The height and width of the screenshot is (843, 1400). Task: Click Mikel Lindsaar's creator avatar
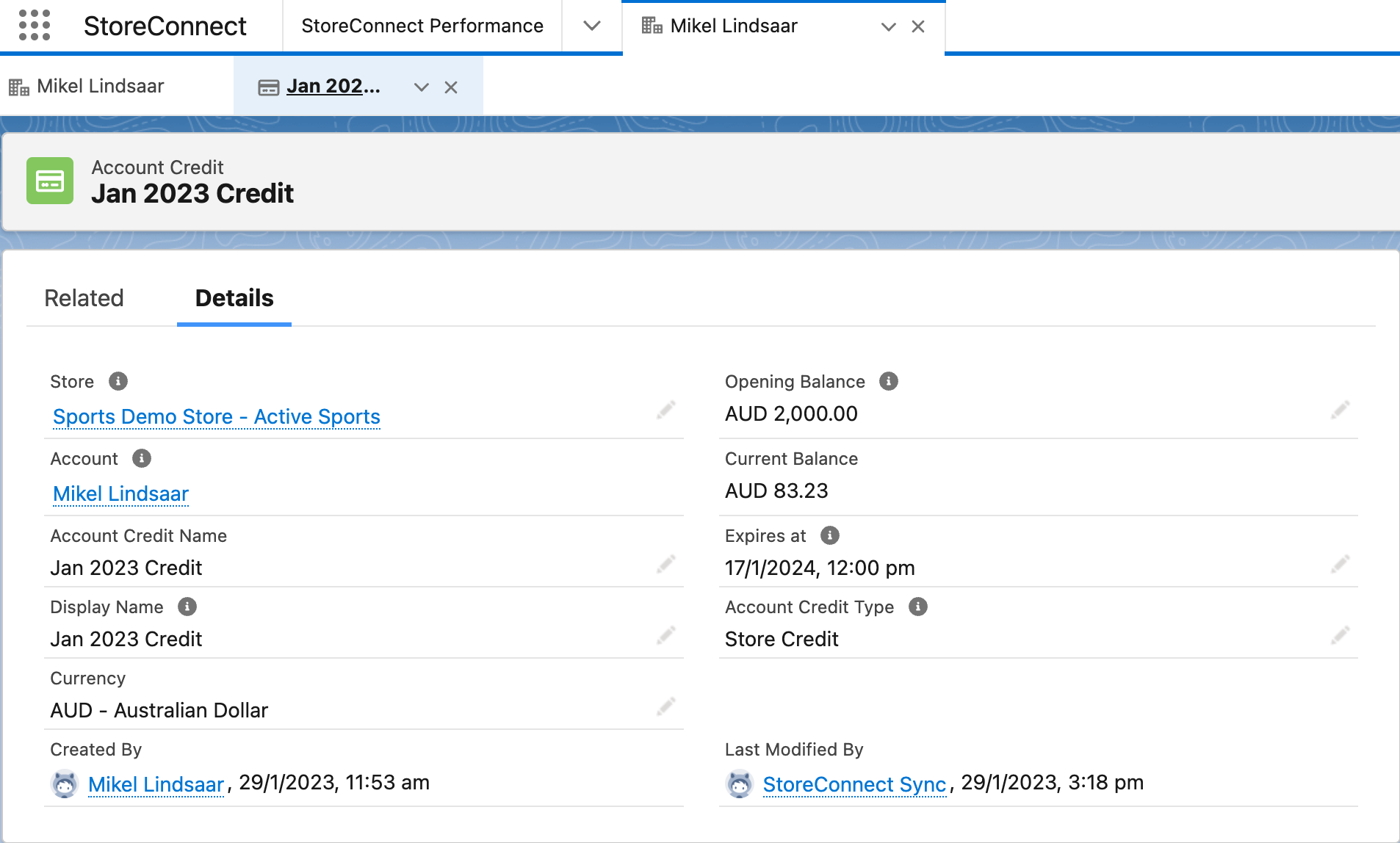[65, 784]
